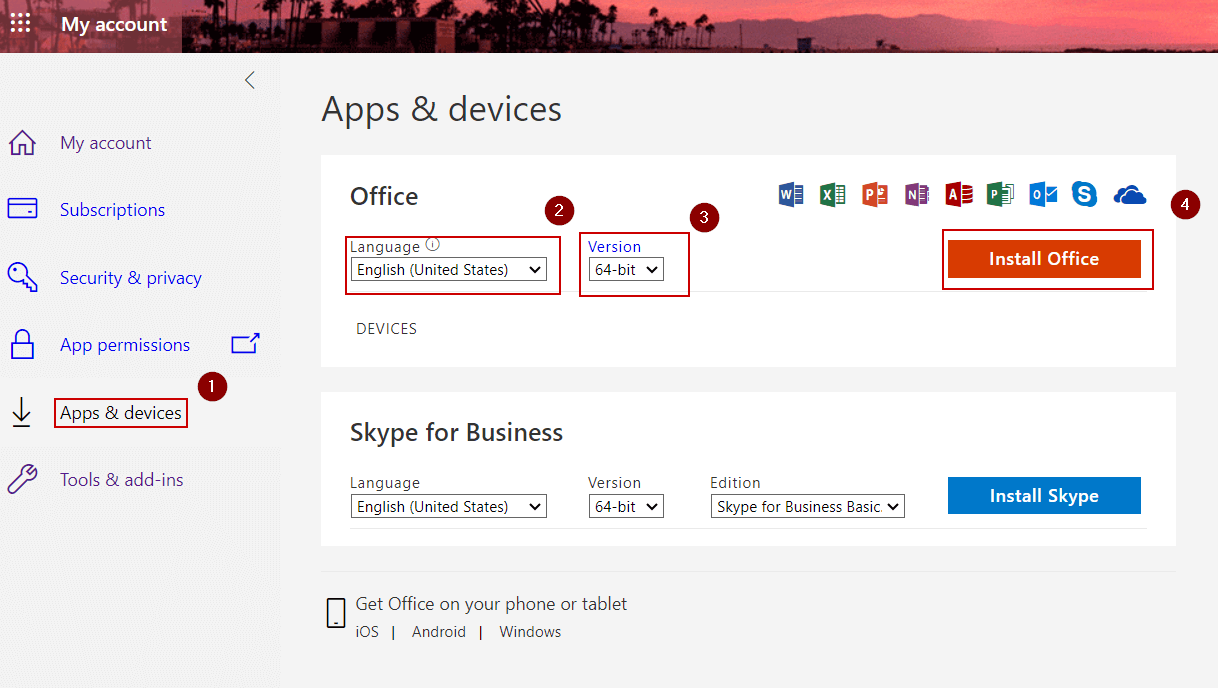
Task: Select the Outlook icon
Action: [x=1042, y=194]
